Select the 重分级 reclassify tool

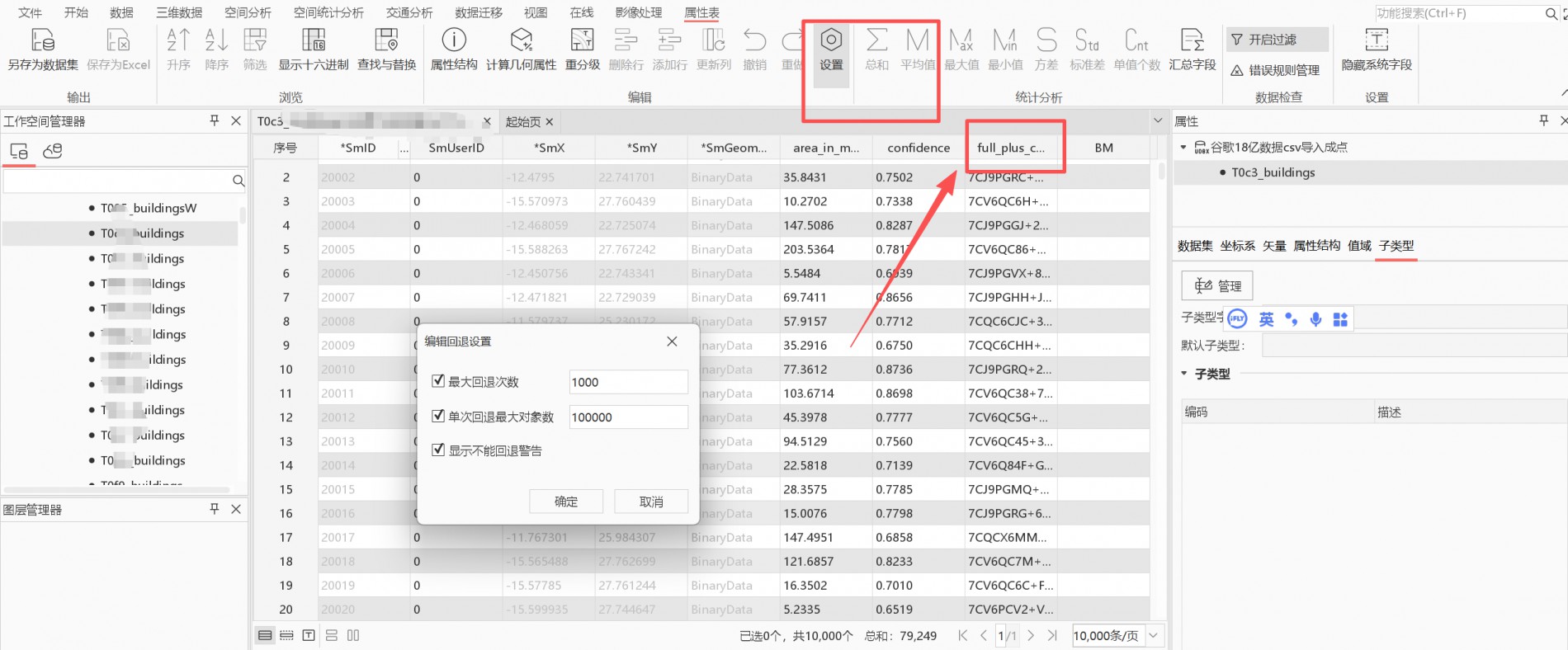(582, 41)
